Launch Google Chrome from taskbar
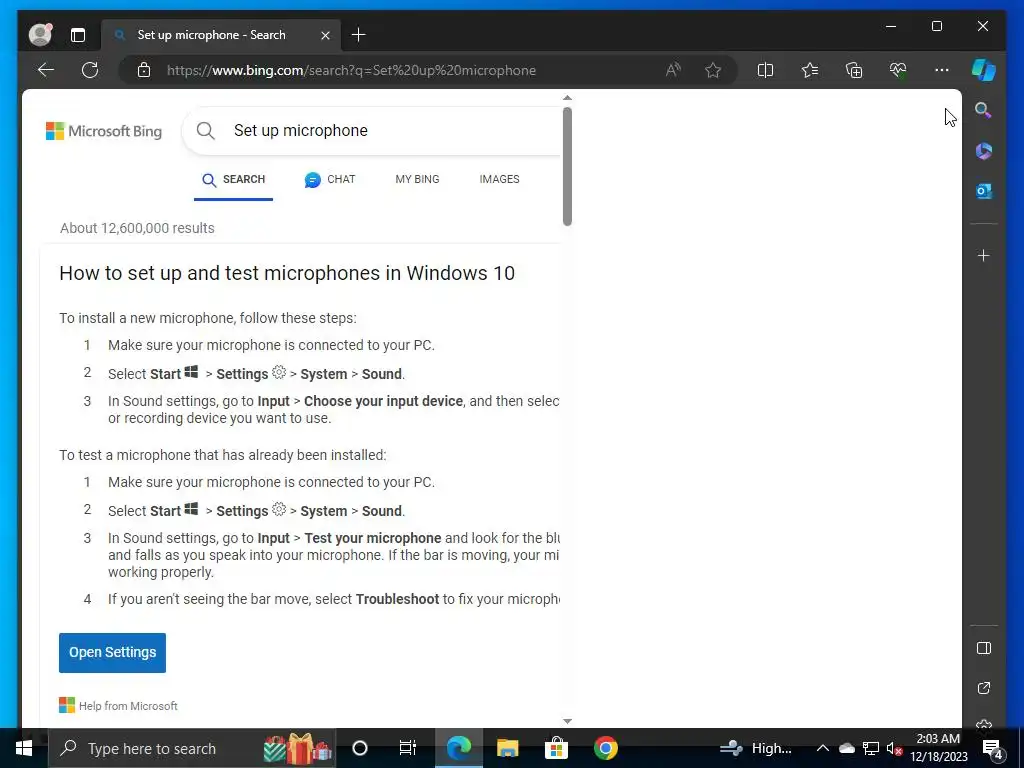Screen dimensions: 1024x768 pos(605,748)
